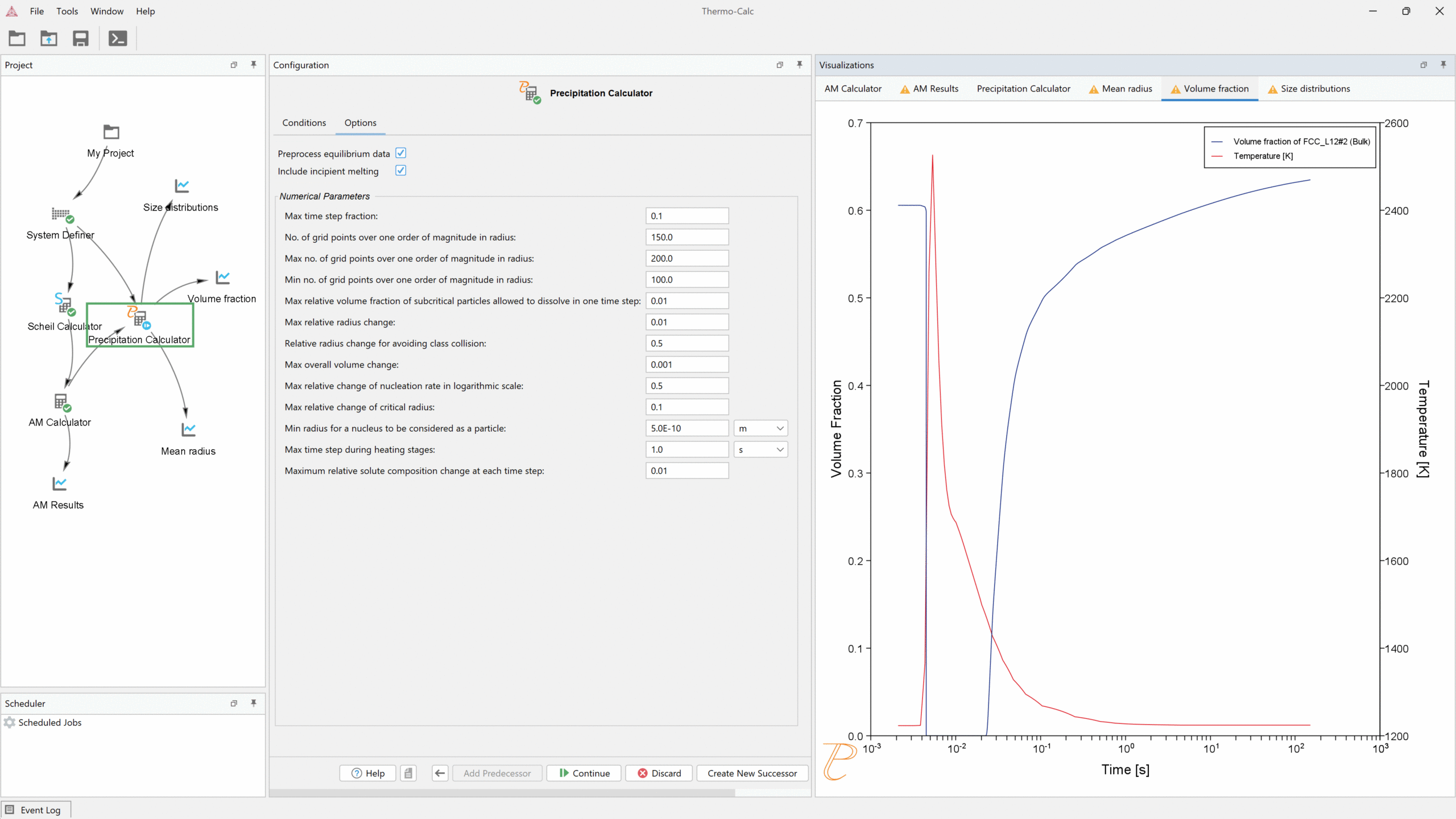Click the back arrow button
Viewport: 1456px width, 819px height.
pos(440,773)
